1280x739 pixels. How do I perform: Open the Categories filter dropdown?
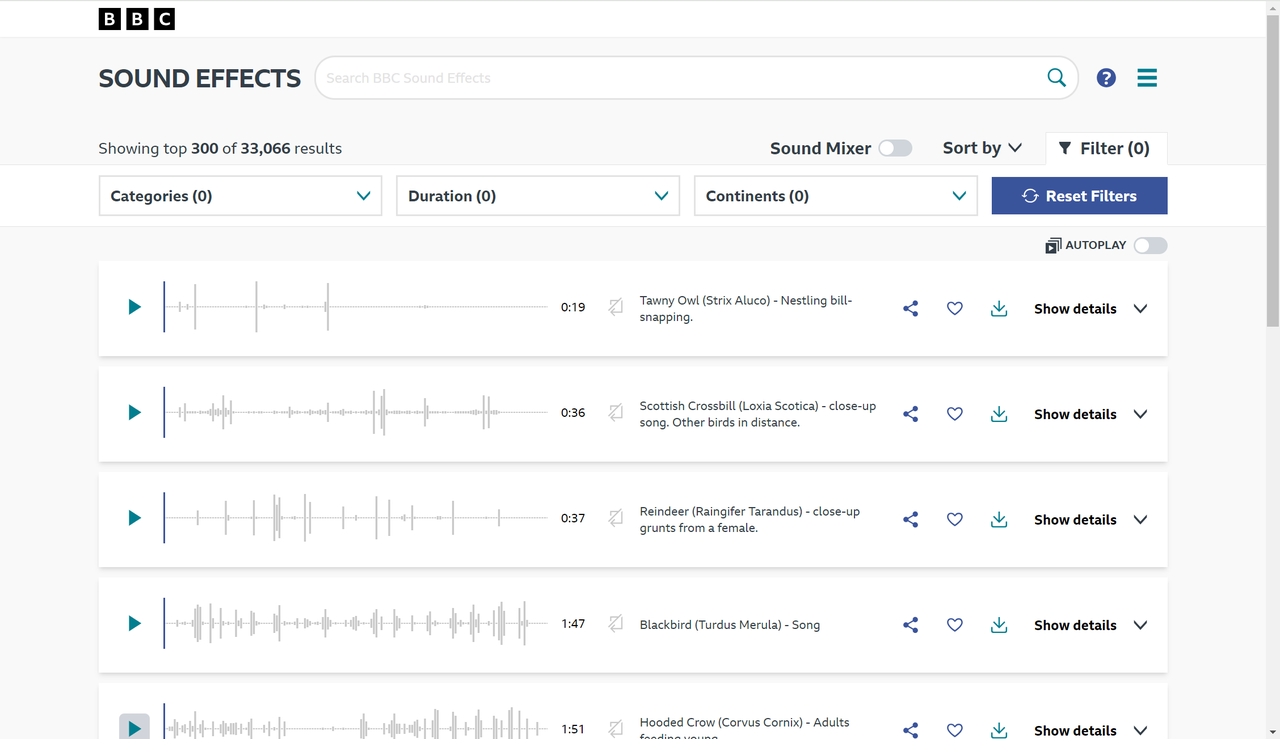click(240, 195)
